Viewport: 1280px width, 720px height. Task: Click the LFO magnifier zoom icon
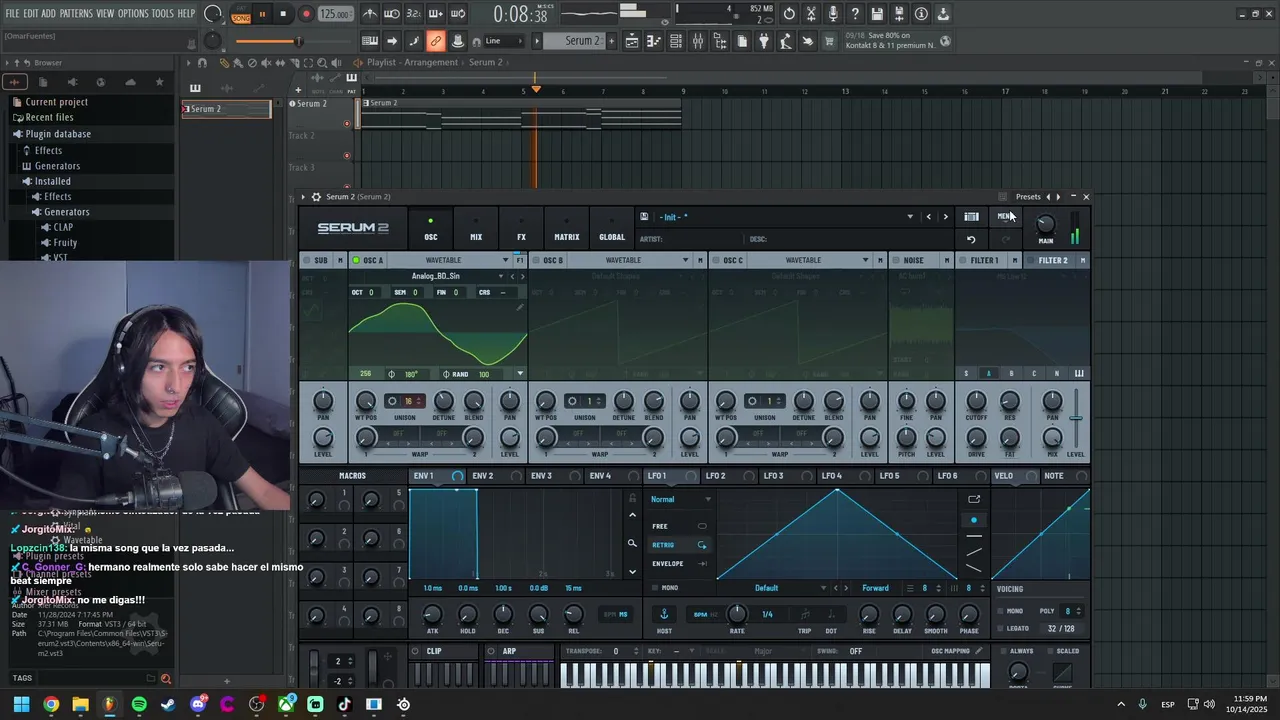(632, 544)
